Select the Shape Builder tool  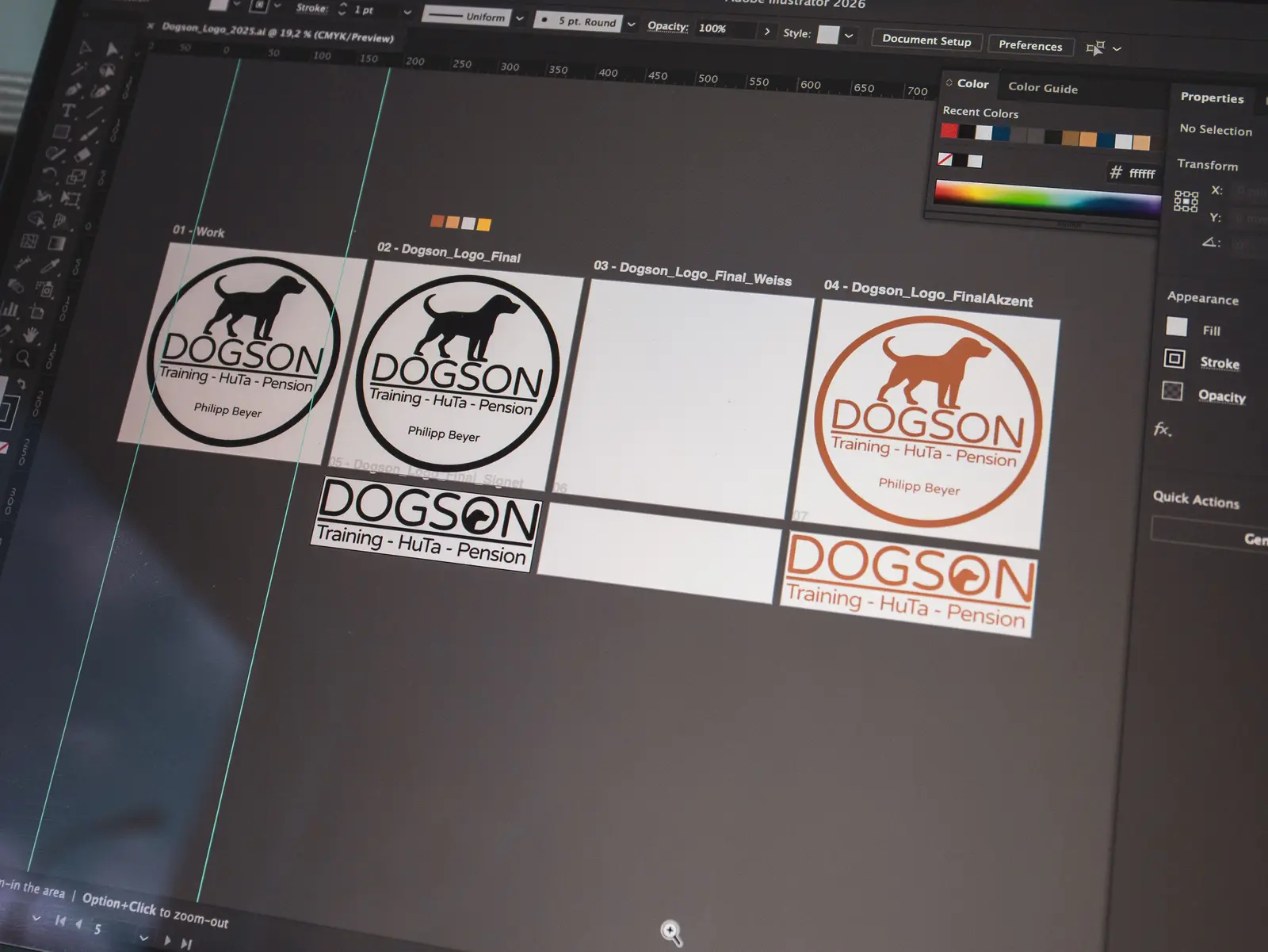pyautogui.click(x=36, y=218)
